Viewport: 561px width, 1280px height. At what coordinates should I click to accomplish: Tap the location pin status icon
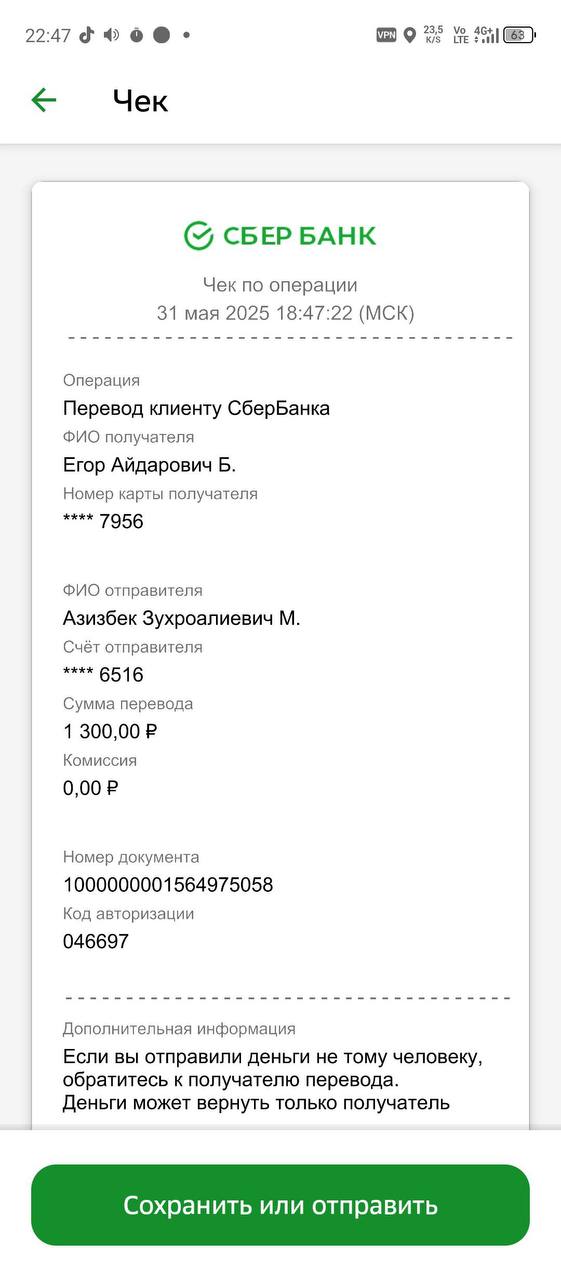tap(409, 35)
